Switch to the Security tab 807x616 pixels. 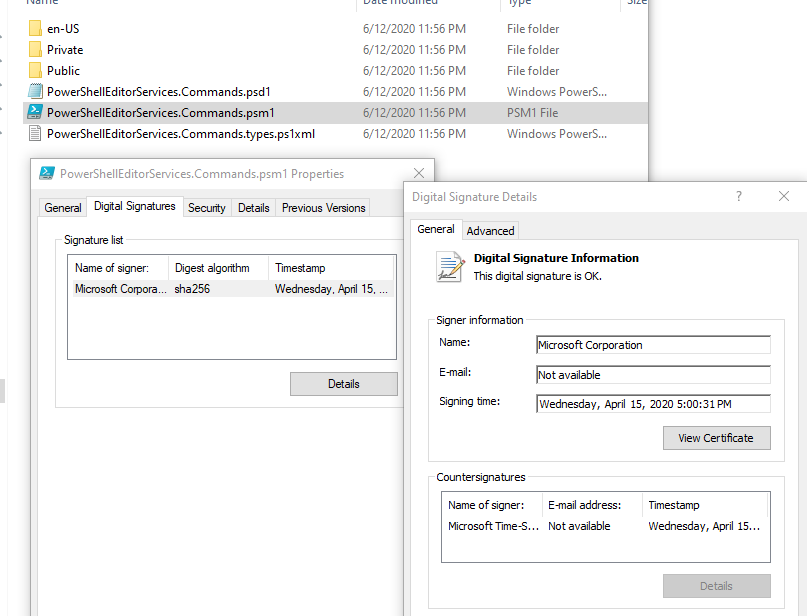206,207
